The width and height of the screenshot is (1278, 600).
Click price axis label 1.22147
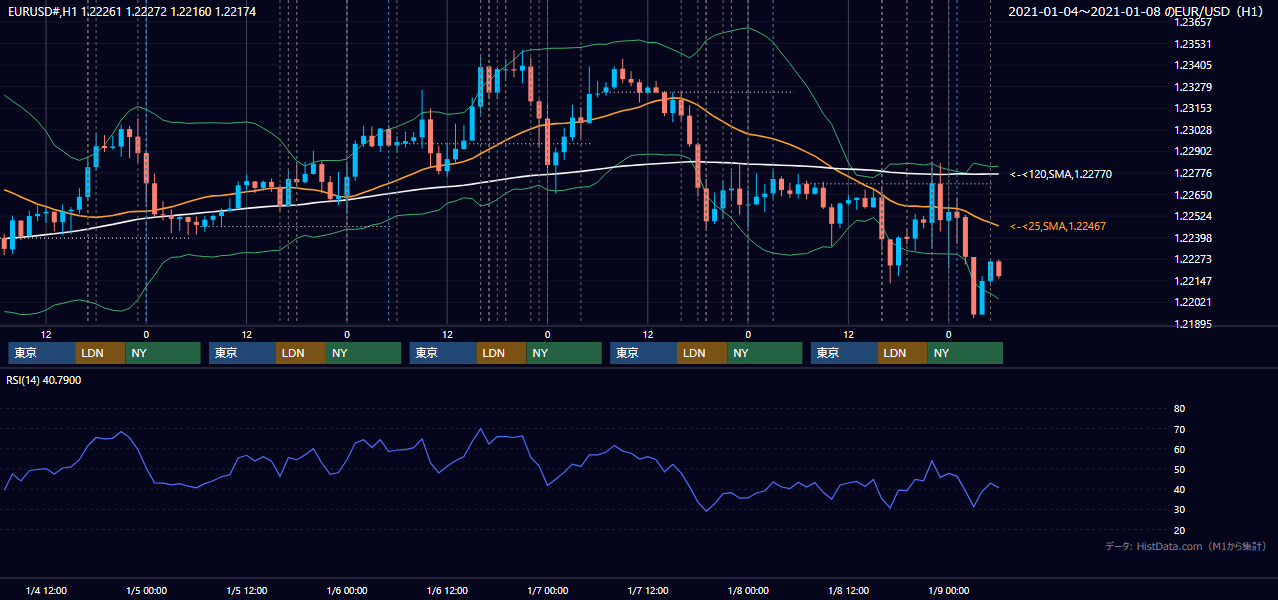point(1193,281)
